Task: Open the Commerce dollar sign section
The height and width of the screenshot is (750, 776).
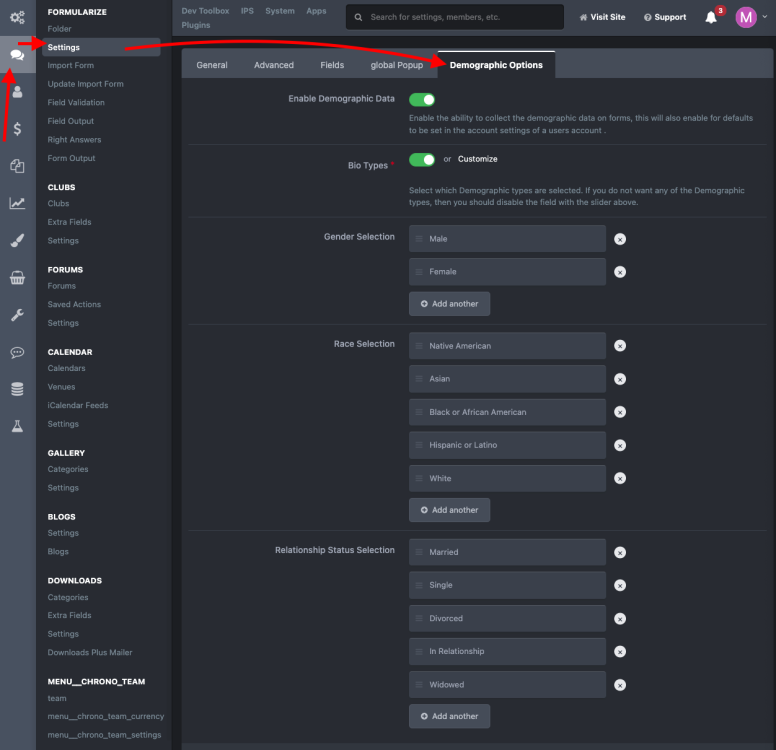Action: 17,128
